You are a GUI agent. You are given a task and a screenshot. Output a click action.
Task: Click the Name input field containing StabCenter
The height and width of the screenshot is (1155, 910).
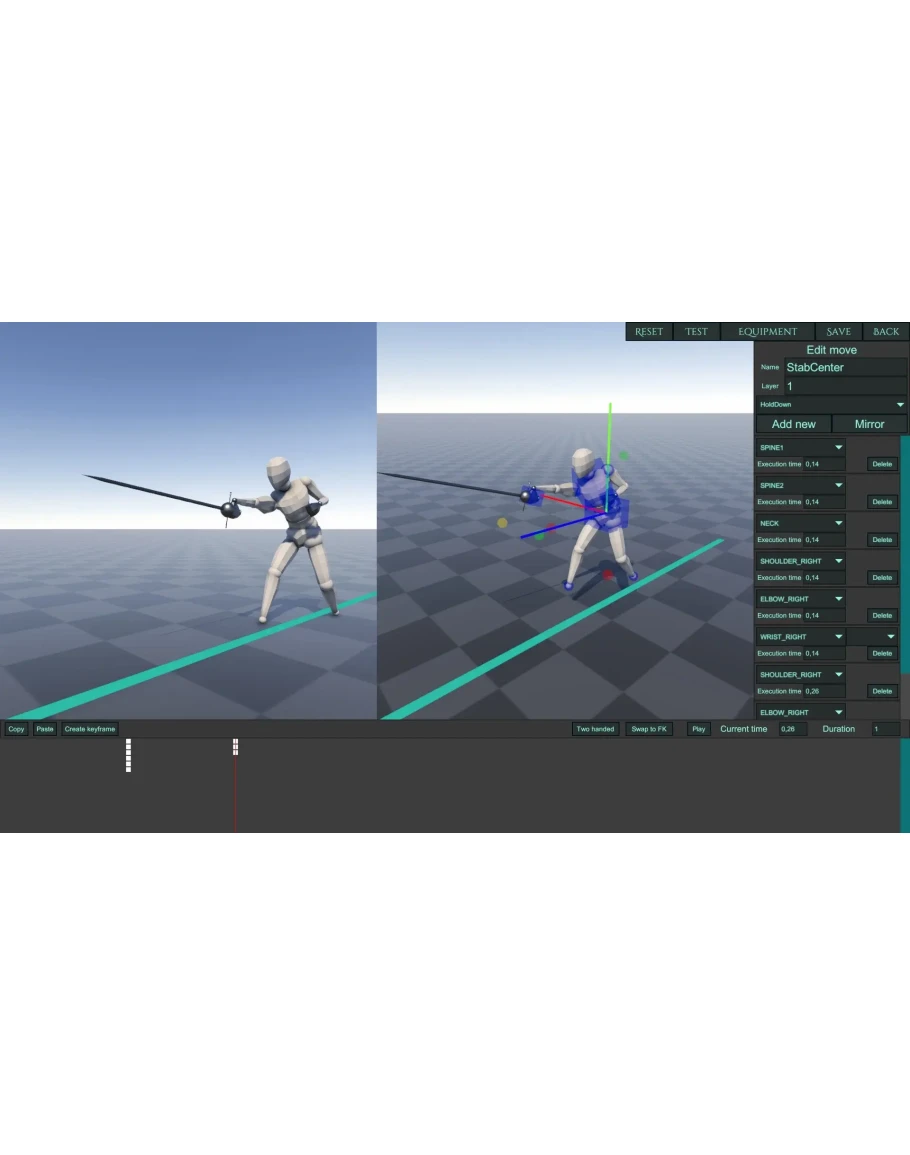click(844, 367)
